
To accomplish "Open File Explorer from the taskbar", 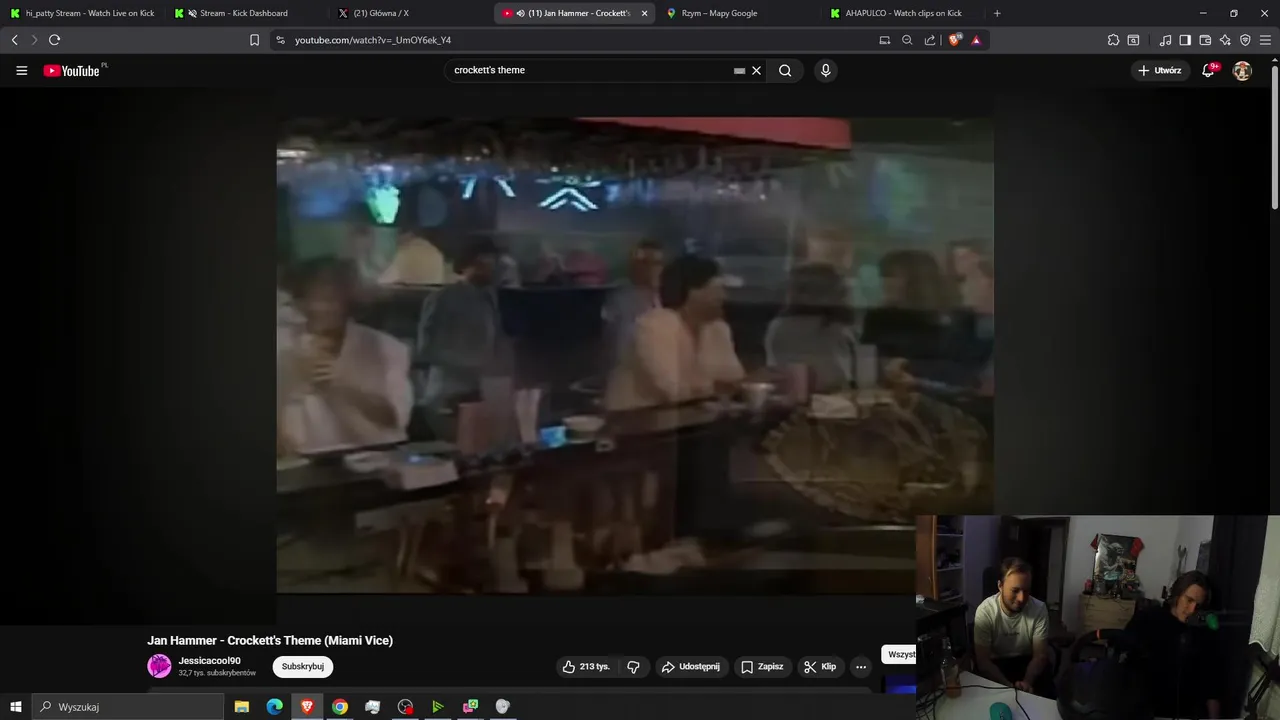I will tap(242, 707).
